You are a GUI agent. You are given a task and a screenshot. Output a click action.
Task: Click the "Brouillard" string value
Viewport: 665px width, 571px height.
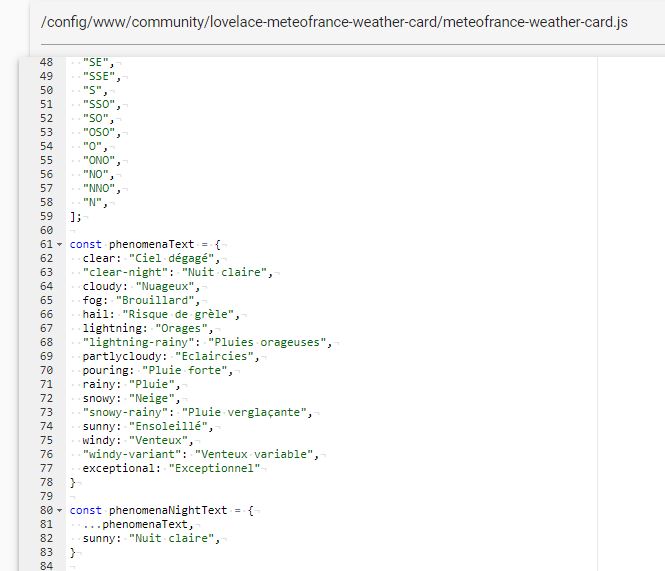pos(155,300)
